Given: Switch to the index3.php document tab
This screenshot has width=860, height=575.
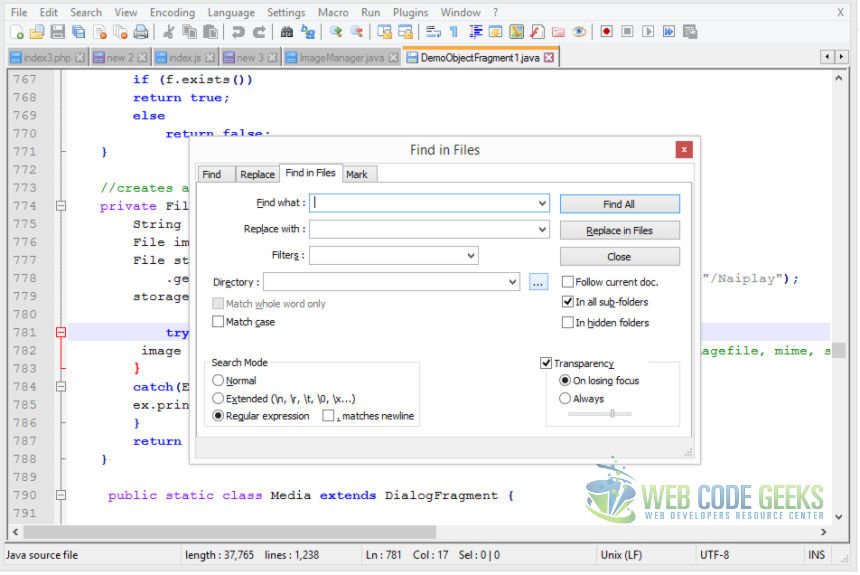Looking at the screenshot, I should 47,58.
